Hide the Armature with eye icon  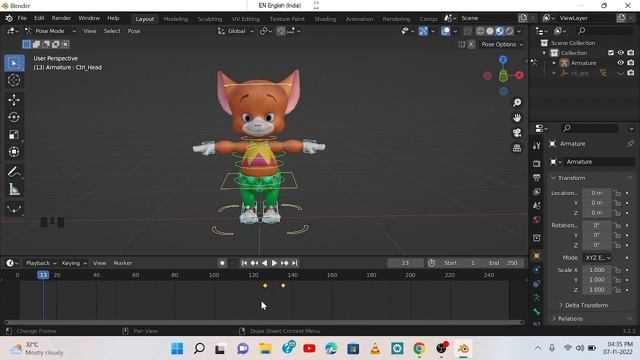click(x=621, y=63)
